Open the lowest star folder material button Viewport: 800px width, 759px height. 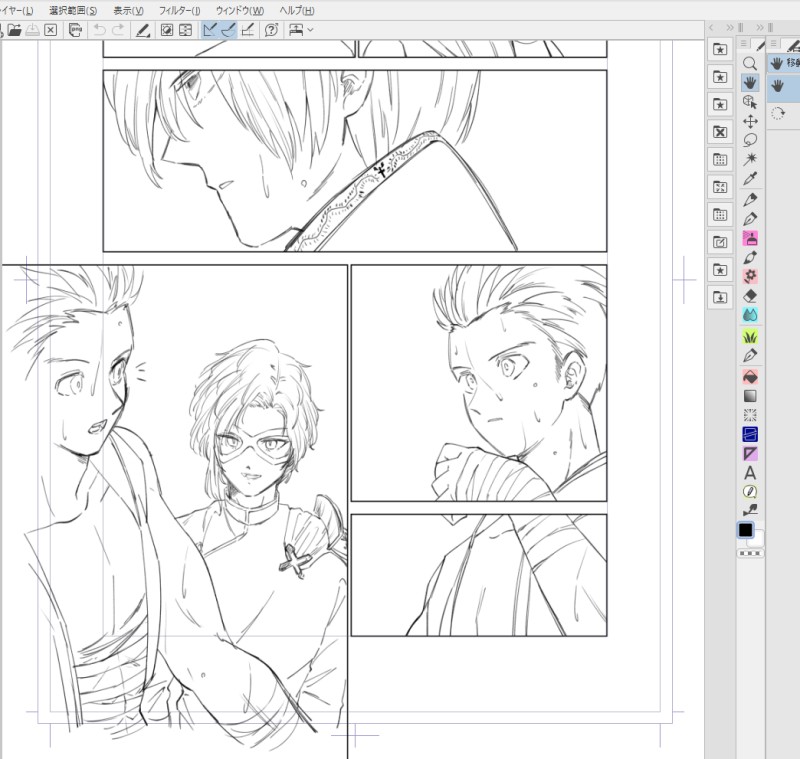point(720,270)
